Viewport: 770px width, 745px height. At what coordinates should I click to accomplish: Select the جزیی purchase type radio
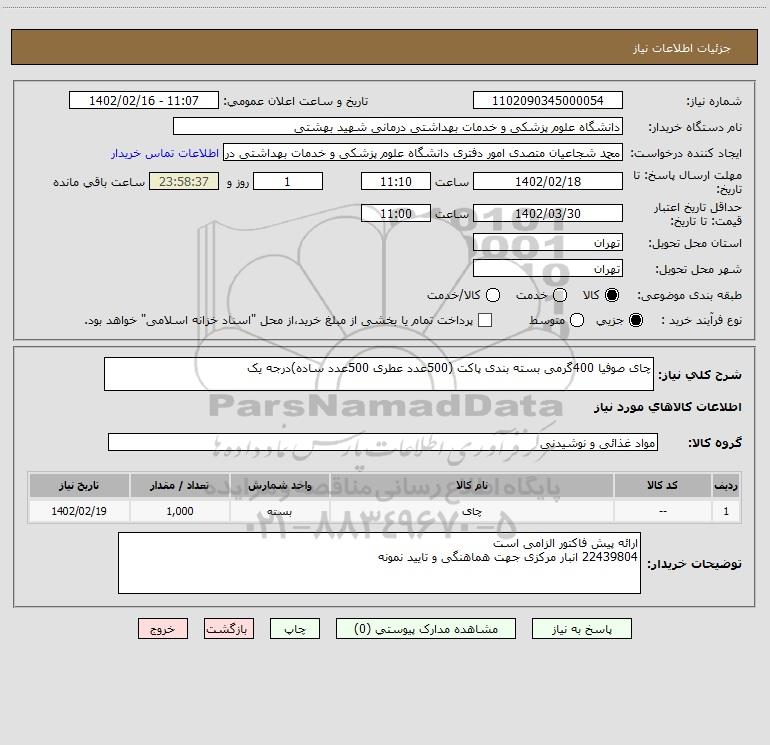point(635,320)
